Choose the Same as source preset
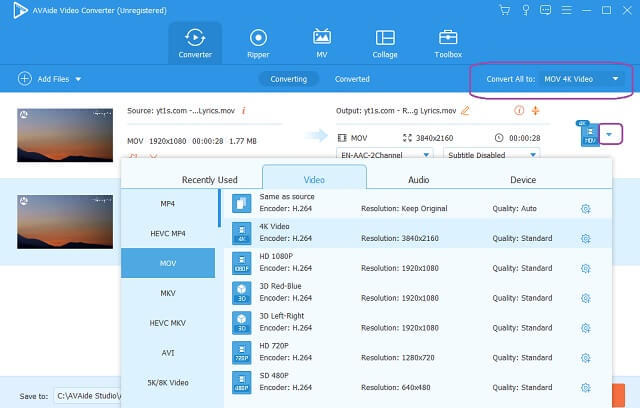 [418, 203]
